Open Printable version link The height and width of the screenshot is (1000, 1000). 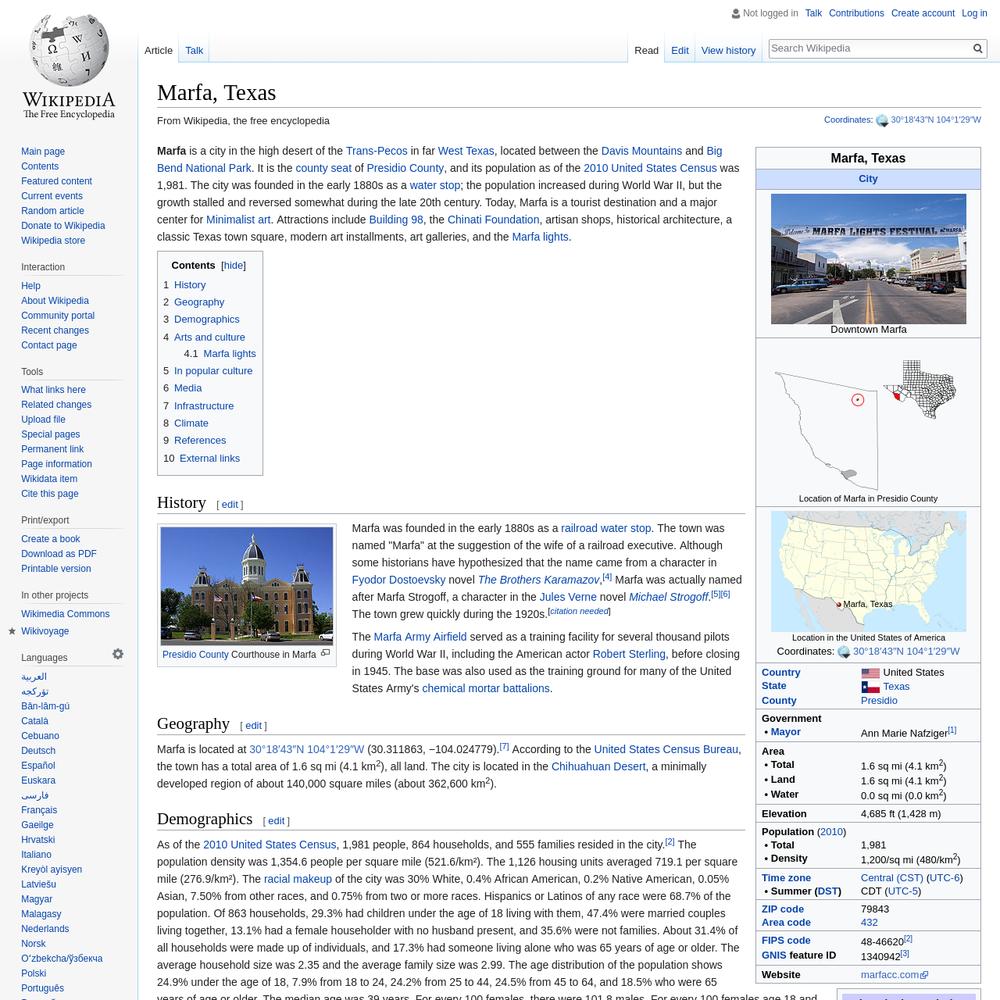click(x=56, y=569)
